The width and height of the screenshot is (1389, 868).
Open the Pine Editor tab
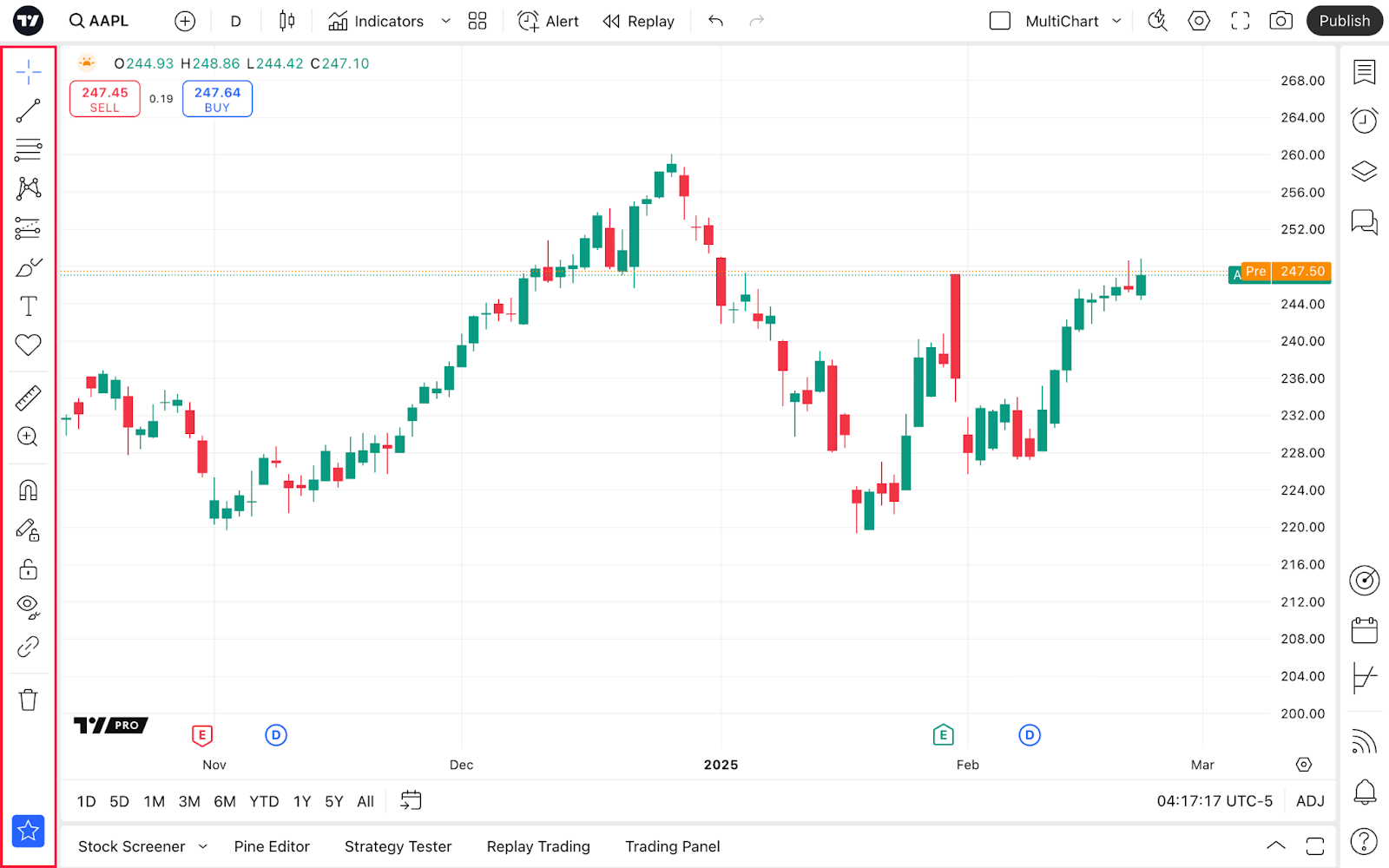click(272, 846)
